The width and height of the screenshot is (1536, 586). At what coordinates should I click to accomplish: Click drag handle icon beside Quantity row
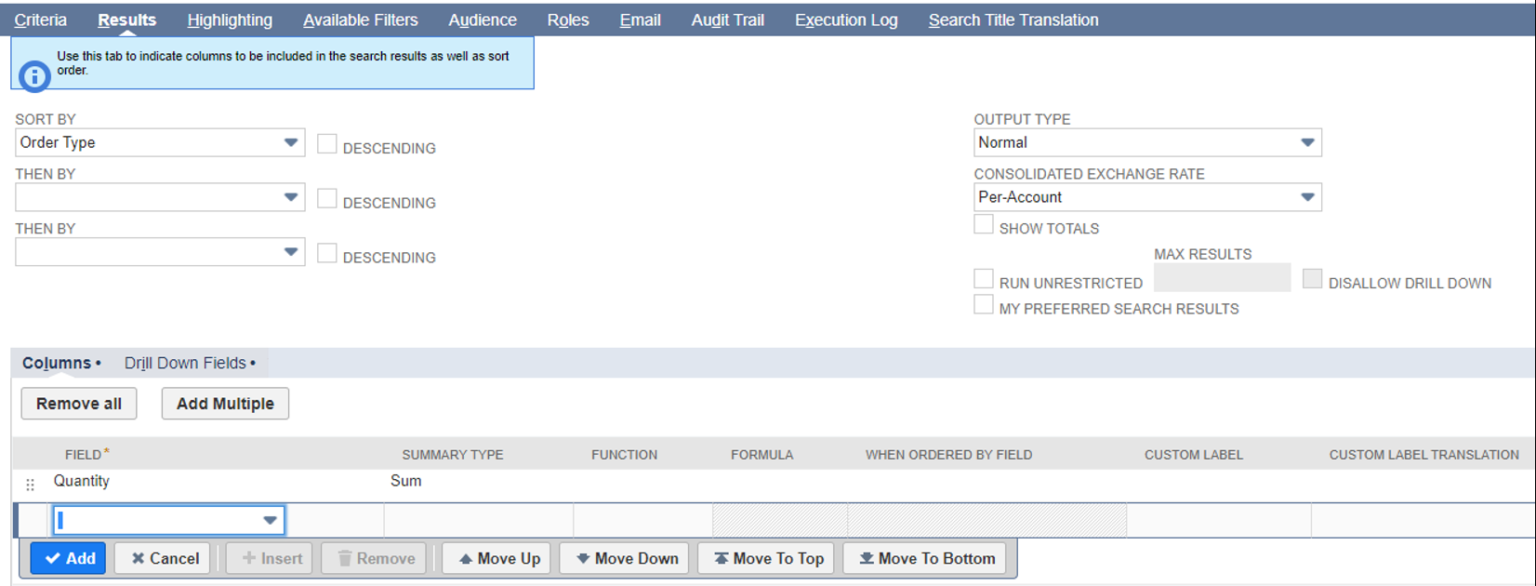pos(30,484)
